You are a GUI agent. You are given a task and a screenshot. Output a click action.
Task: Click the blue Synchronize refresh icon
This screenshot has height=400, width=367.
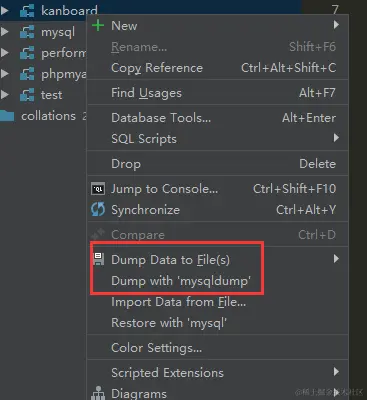98,209
